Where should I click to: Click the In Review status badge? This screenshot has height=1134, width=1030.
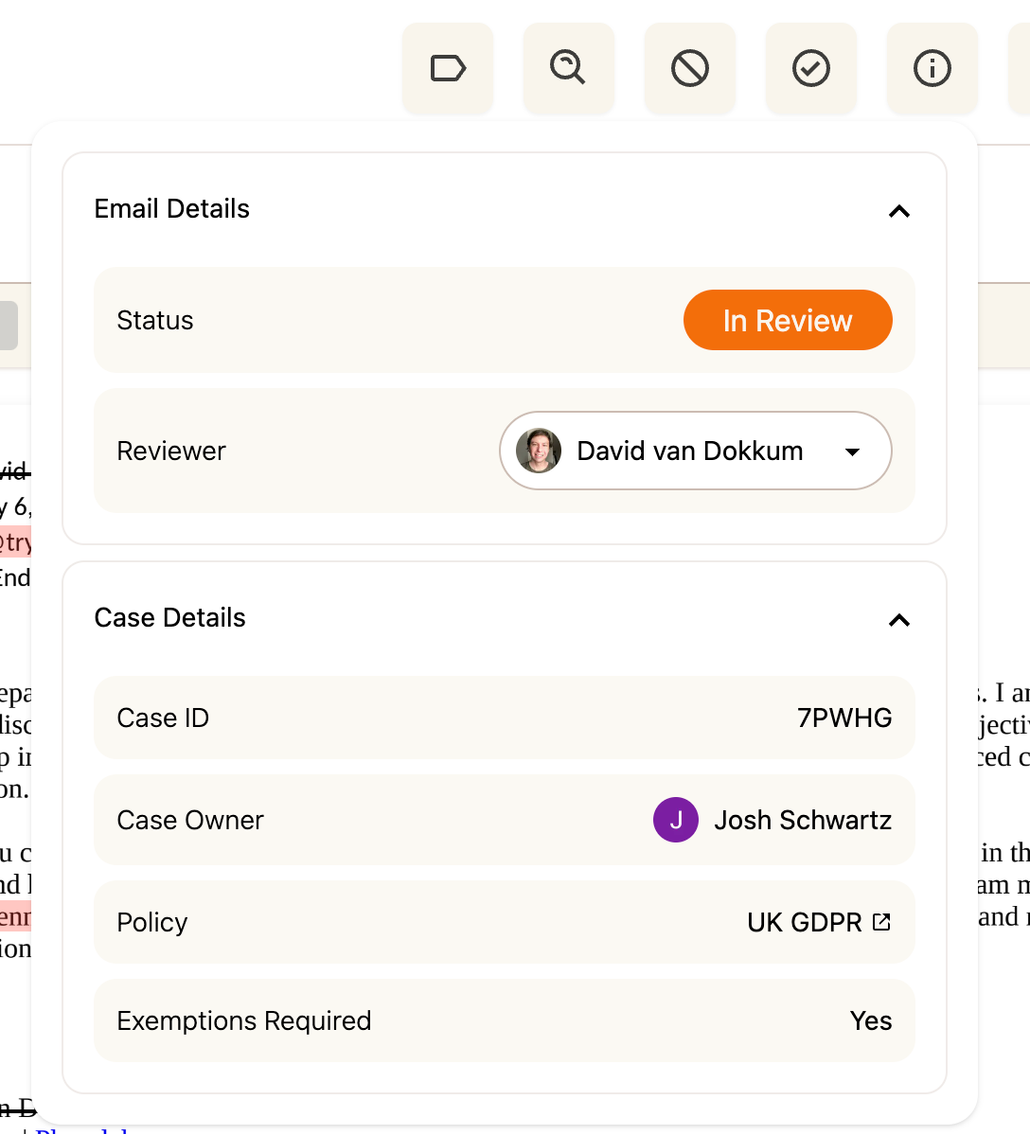pyautogui.click(x=788, y=320)
